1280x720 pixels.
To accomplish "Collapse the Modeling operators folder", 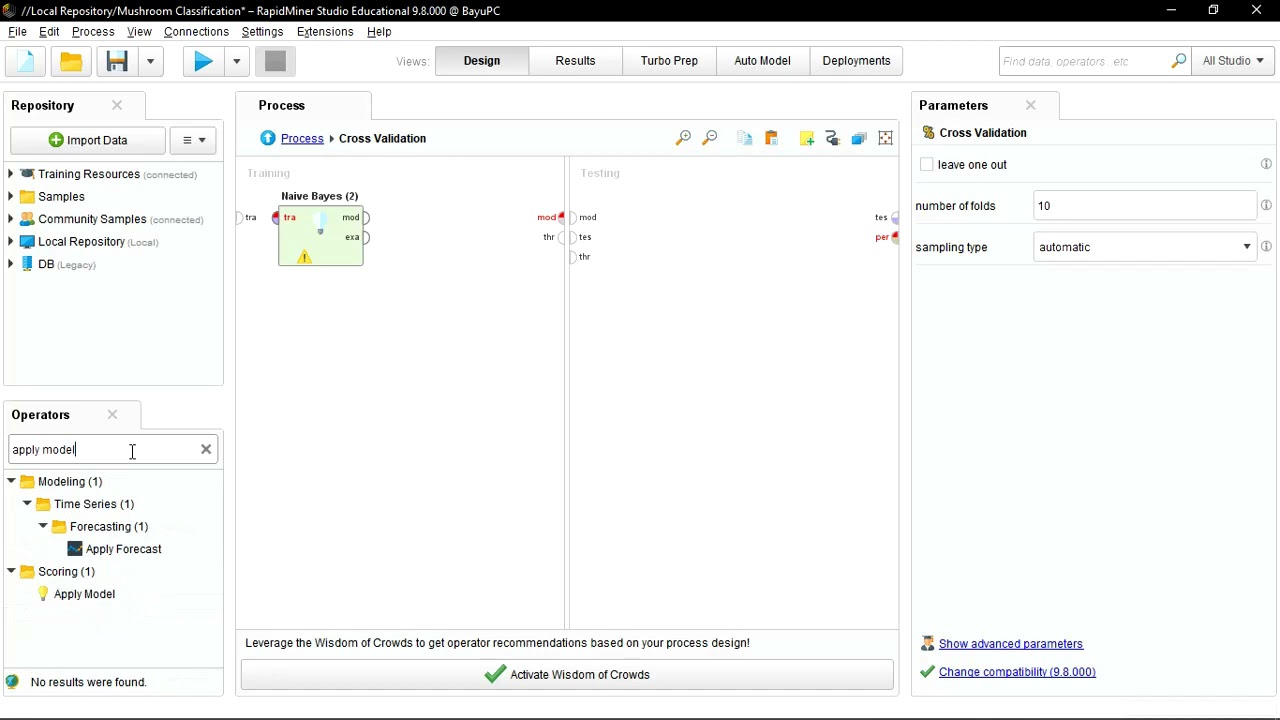I will click(11, 482).
